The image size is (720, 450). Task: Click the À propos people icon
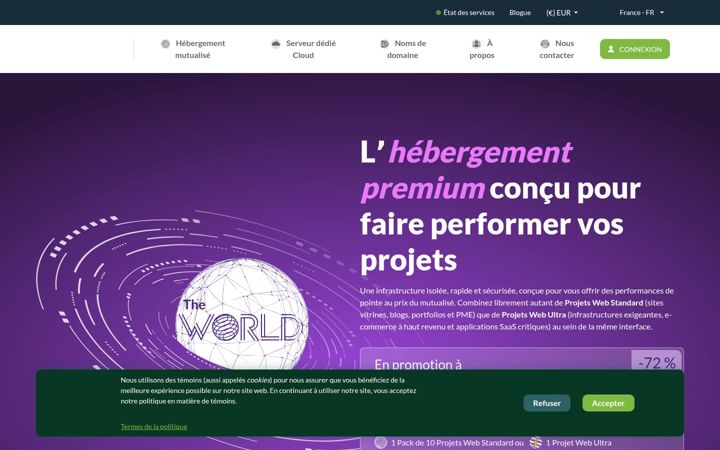tap(476, 44)
